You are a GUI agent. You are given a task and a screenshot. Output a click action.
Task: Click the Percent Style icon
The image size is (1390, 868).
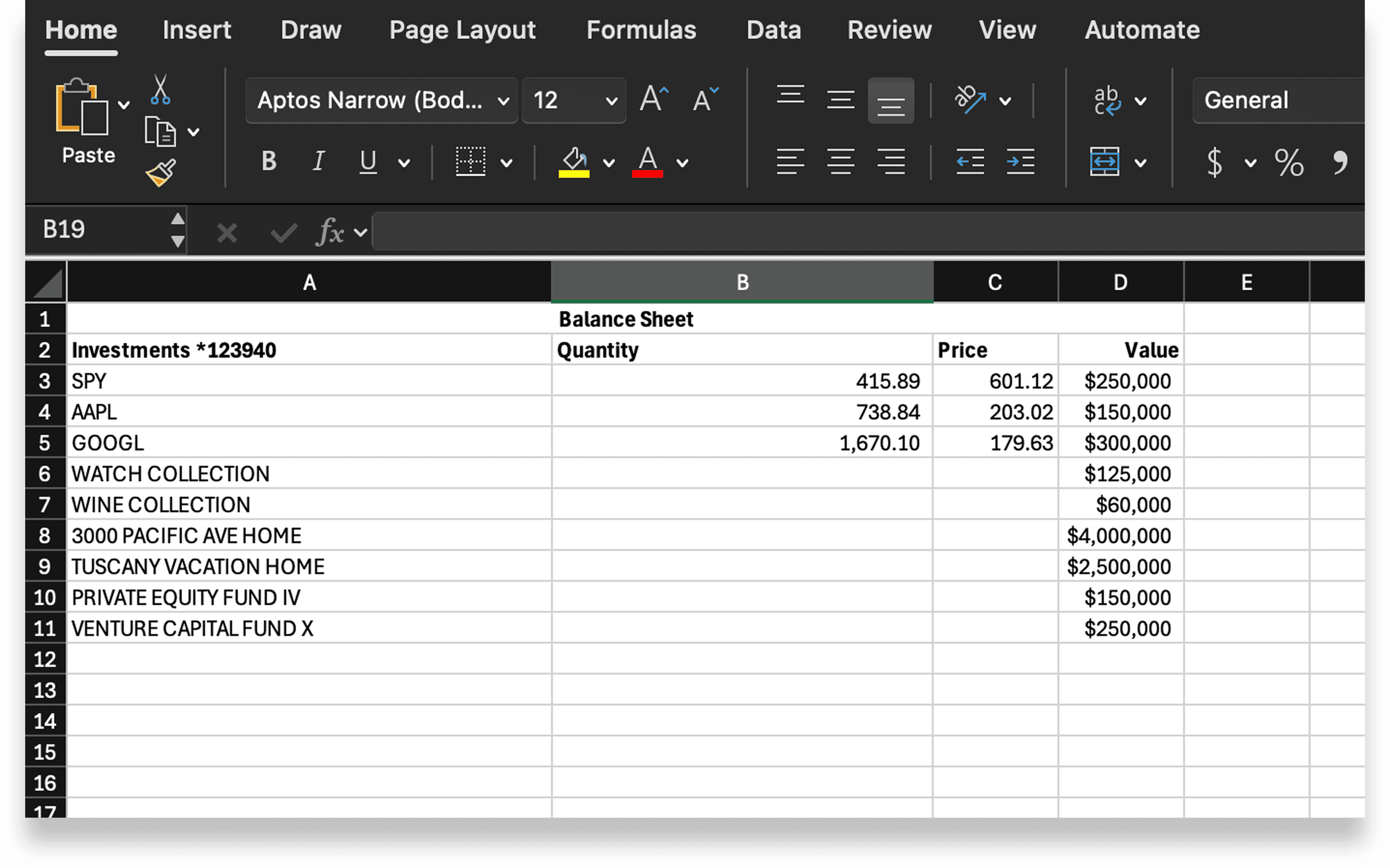coord(1288,163)
